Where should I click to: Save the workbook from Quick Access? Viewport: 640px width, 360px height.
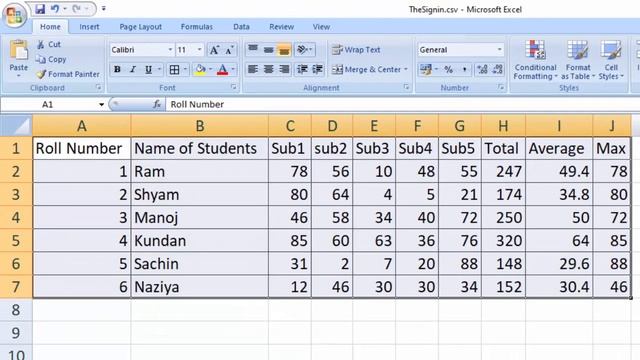(40, 9)
